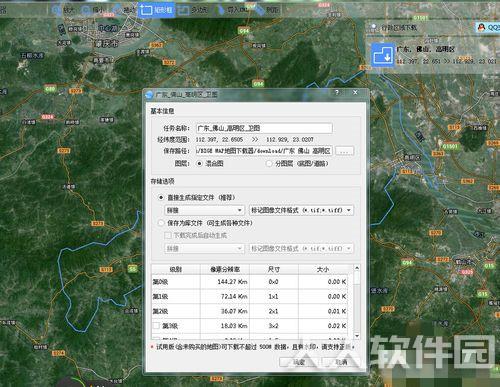500x387 pixels.
Task: Select the 缩小 zoom-out tool
Action: pos(93,10)
